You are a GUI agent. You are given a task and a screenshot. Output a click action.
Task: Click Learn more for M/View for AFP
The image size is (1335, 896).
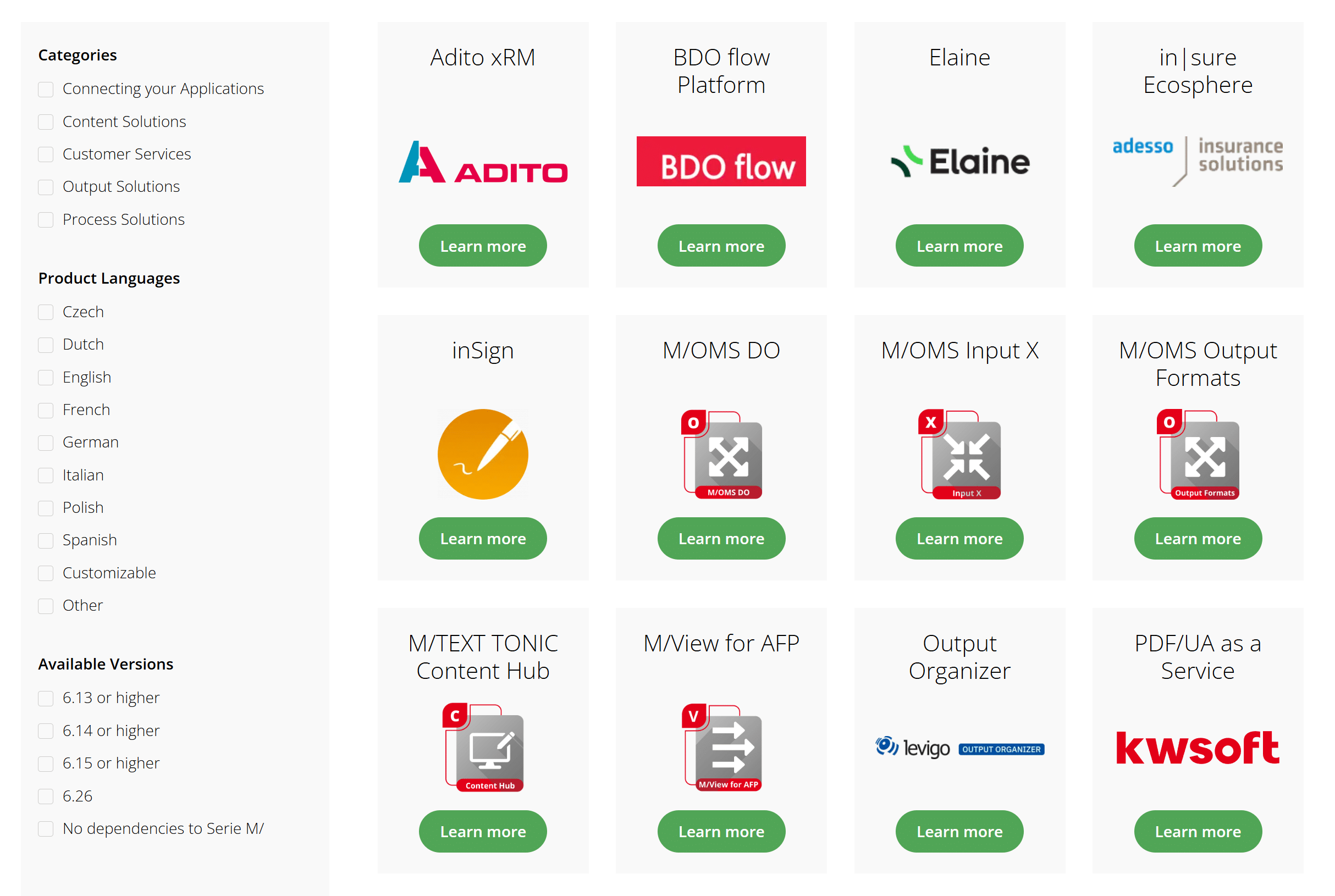click(x=721, y=832)
